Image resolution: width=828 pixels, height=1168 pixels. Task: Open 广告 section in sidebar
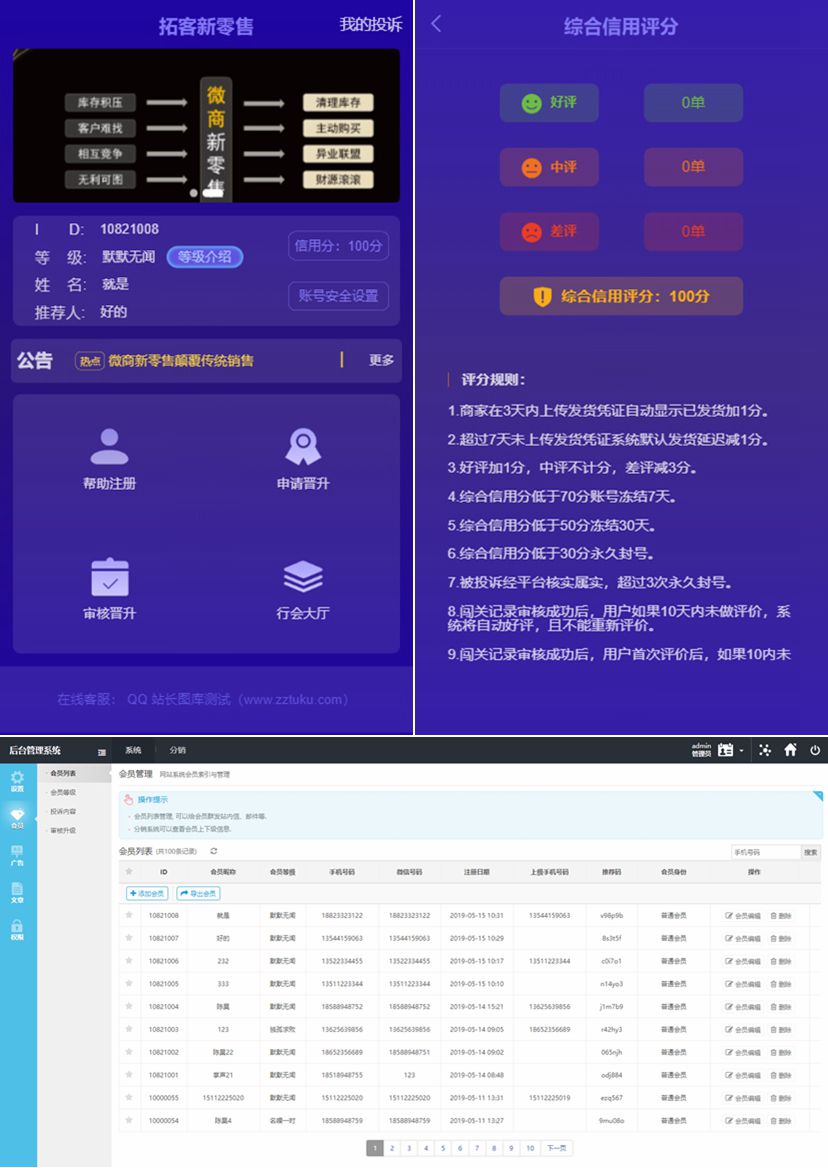pos(17,855)
